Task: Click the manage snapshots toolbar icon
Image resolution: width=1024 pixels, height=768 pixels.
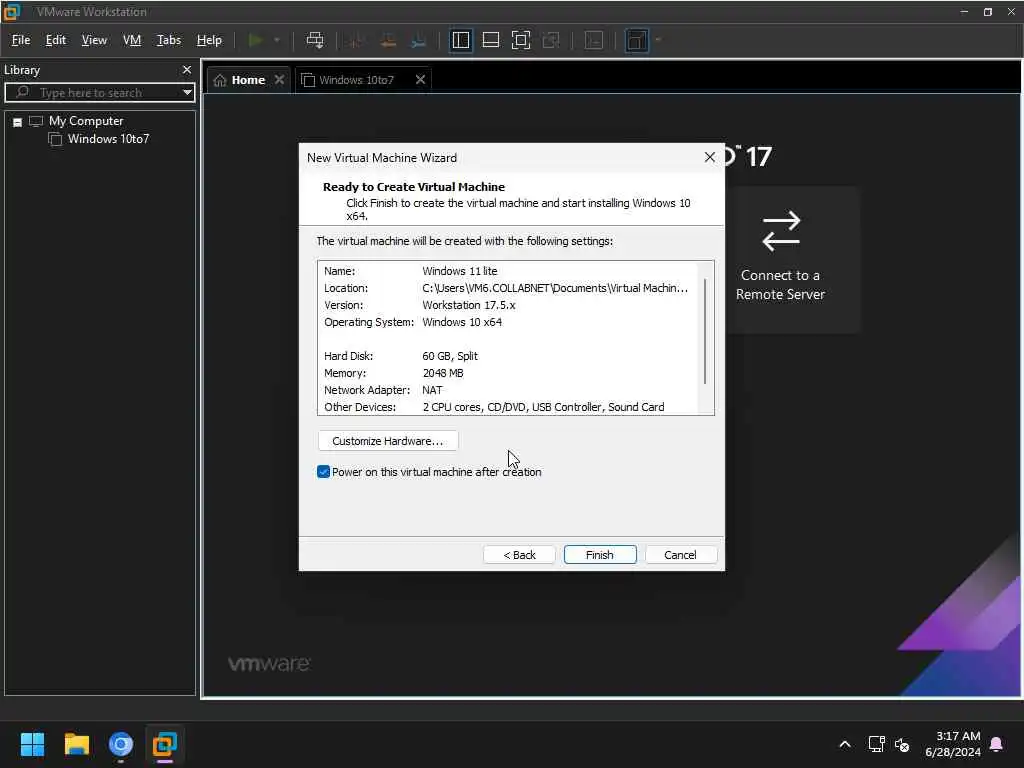Action: [x=419, y=40]
